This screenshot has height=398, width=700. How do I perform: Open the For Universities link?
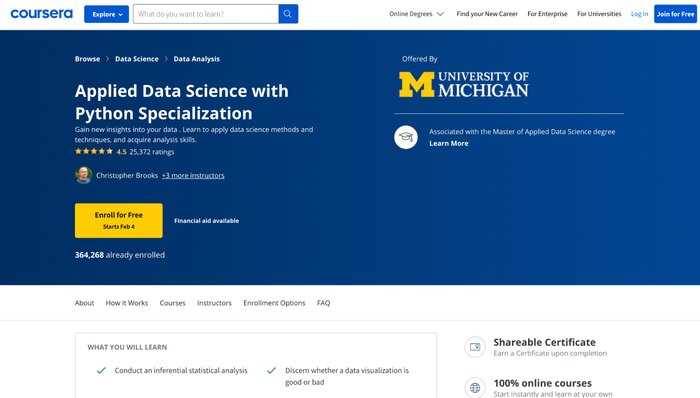click(599, 14)
